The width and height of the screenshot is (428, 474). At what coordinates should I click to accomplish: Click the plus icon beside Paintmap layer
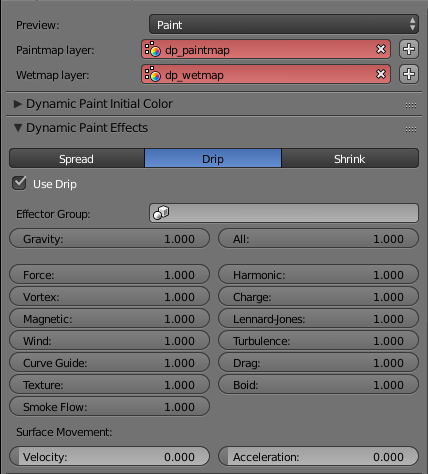(409, 50)
